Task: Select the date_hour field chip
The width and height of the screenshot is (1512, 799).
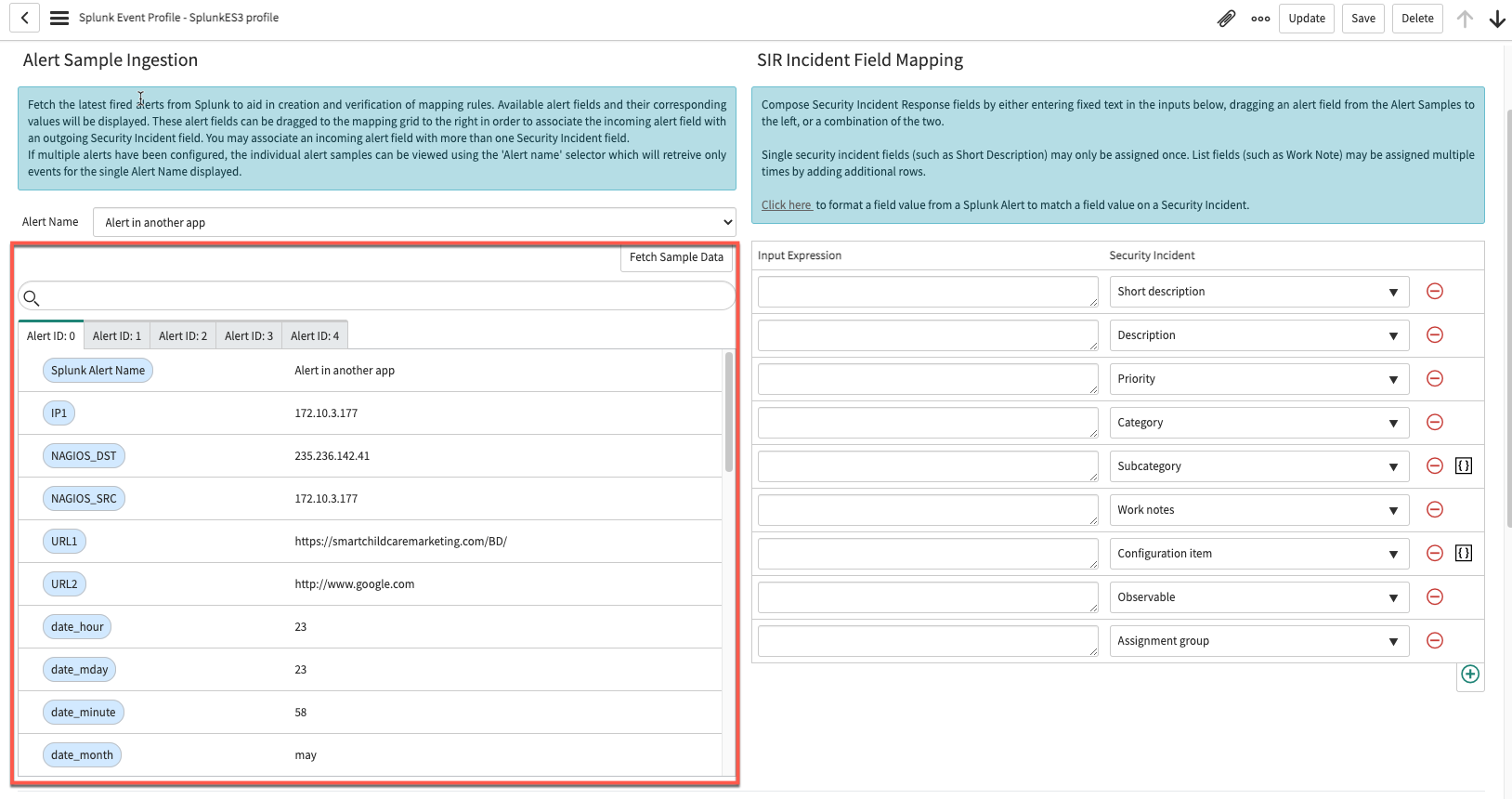Action: click(x=77, y=627)
